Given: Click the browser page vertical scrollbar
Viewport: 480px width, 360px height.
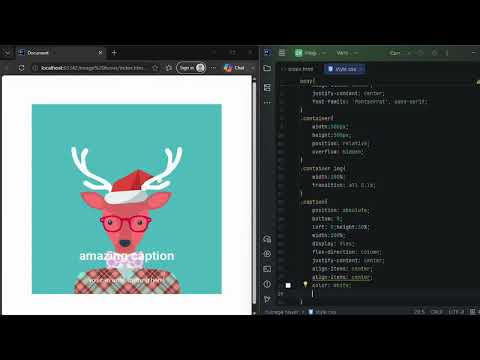Looking at the screenshot, I should point(254,192).
